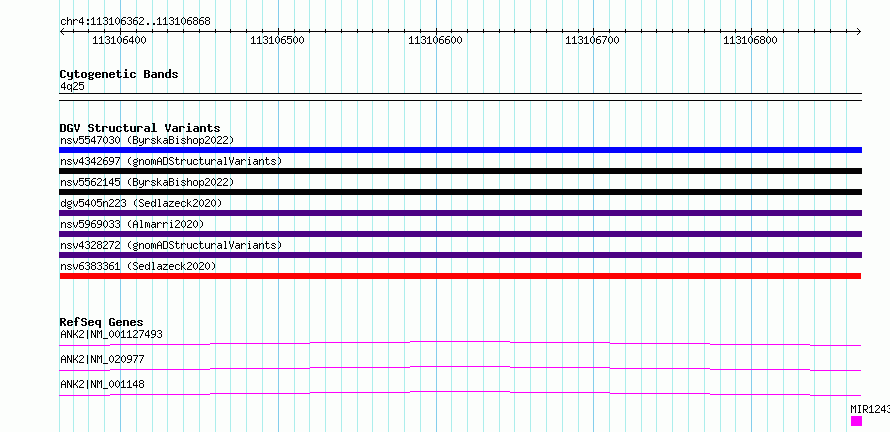Viewport: 890px width, 432px height.
Task: Open the dgv5405n223 (Sedlazeck2020) label
Action: coord(141,203)
